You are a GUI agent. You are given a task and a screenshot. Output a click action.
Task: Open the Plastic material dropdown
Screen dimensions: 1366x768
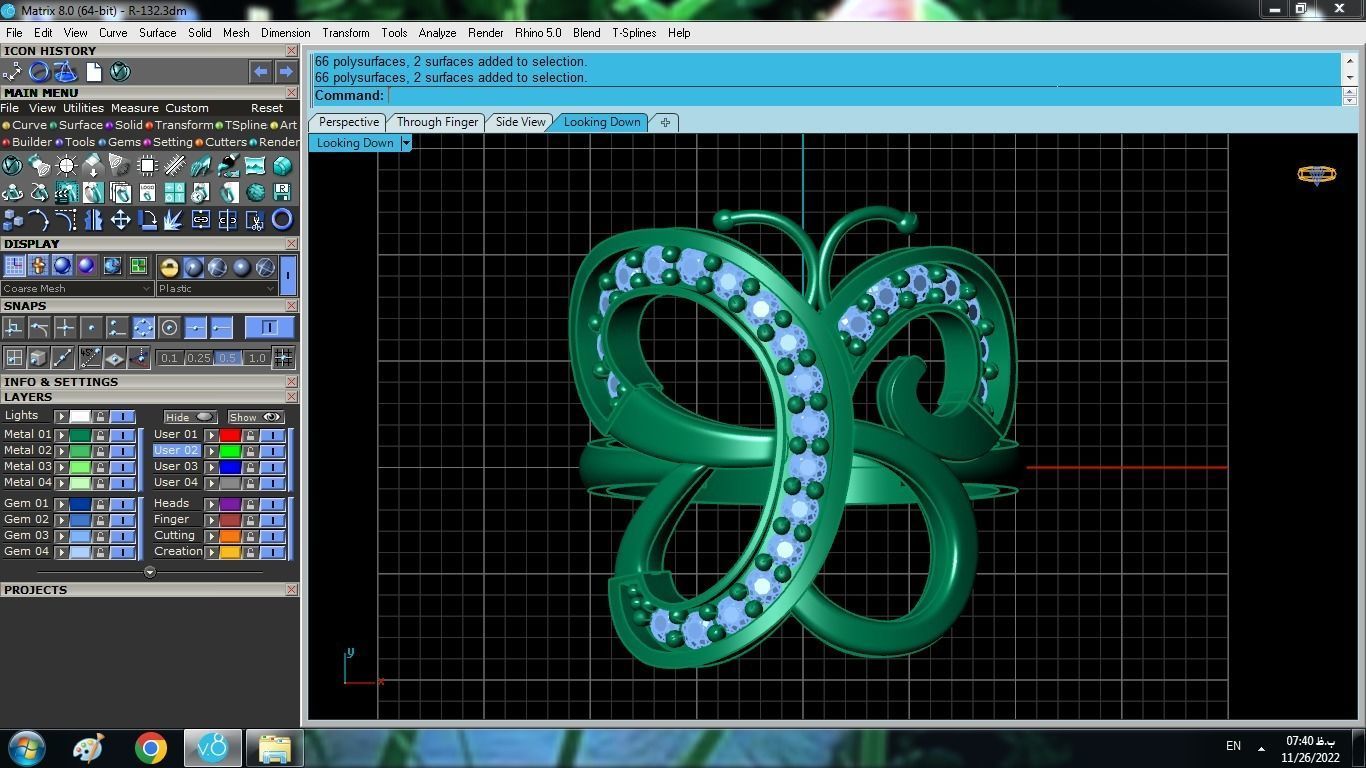216,288
